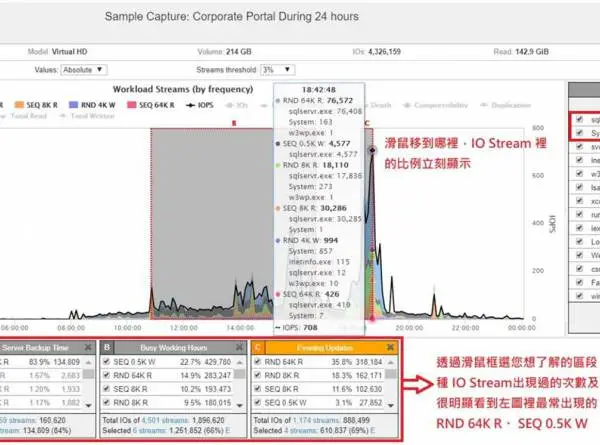This screenshot has width=600, height=445.
Task: Toggle the IOPS line legend entry
Action: pyautogui.click(x=199, y=105)
